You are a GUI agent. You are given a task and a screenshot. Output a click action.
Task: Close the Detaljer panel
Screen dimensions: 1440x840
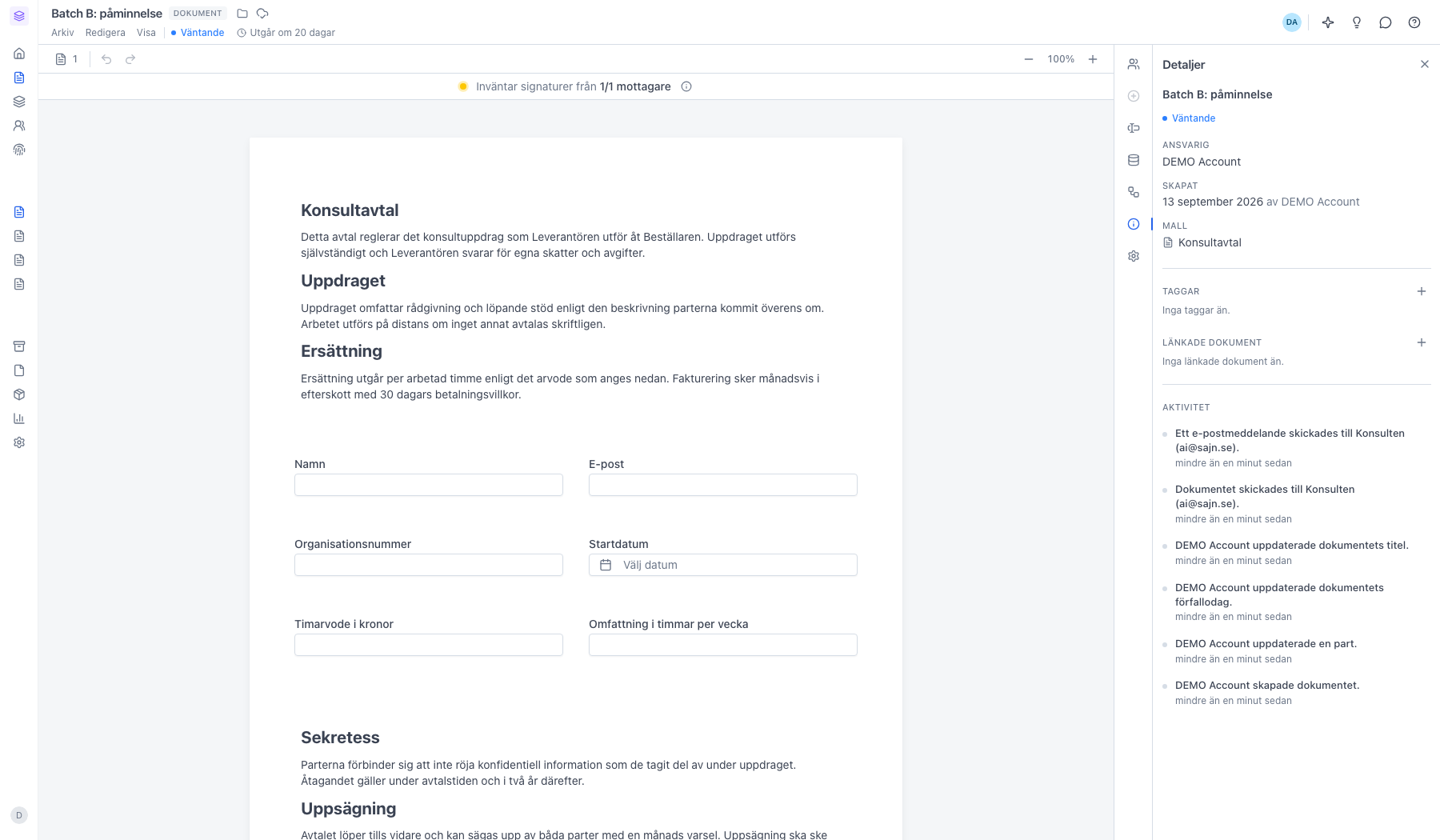[x=1425, y=64]
